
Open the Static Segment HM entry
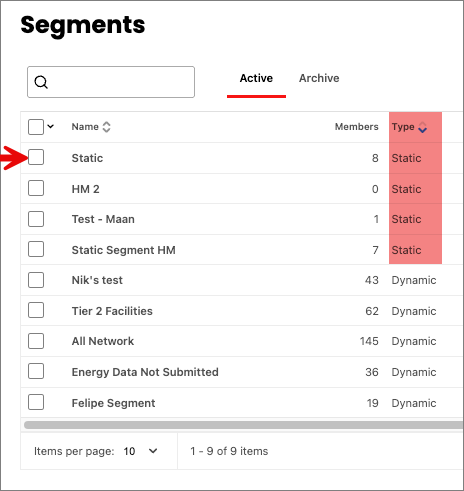click(x=124, y=250)
